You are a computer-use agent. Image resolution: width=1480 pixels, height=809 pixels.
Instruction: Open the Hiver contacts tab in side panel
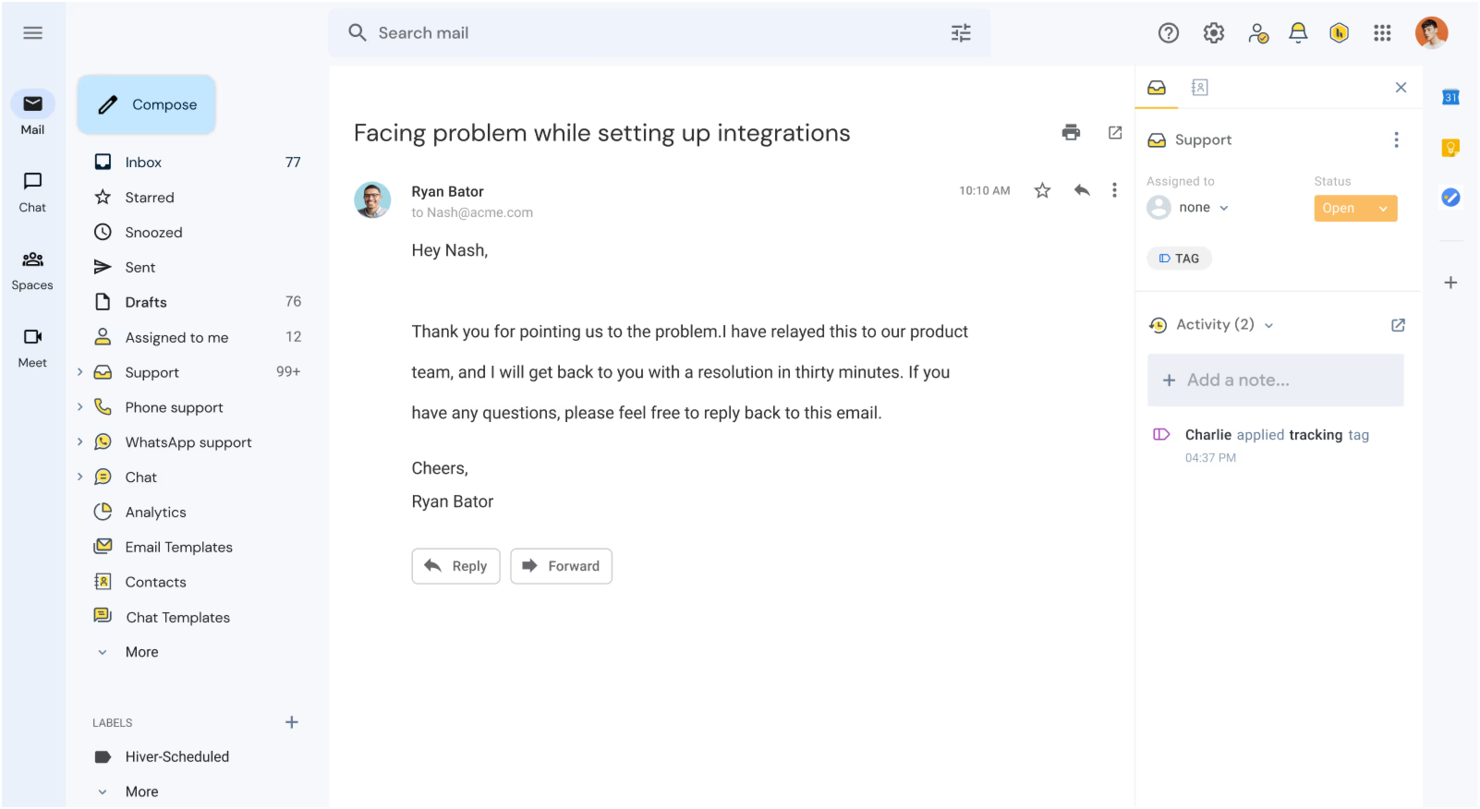(1199, 87)
